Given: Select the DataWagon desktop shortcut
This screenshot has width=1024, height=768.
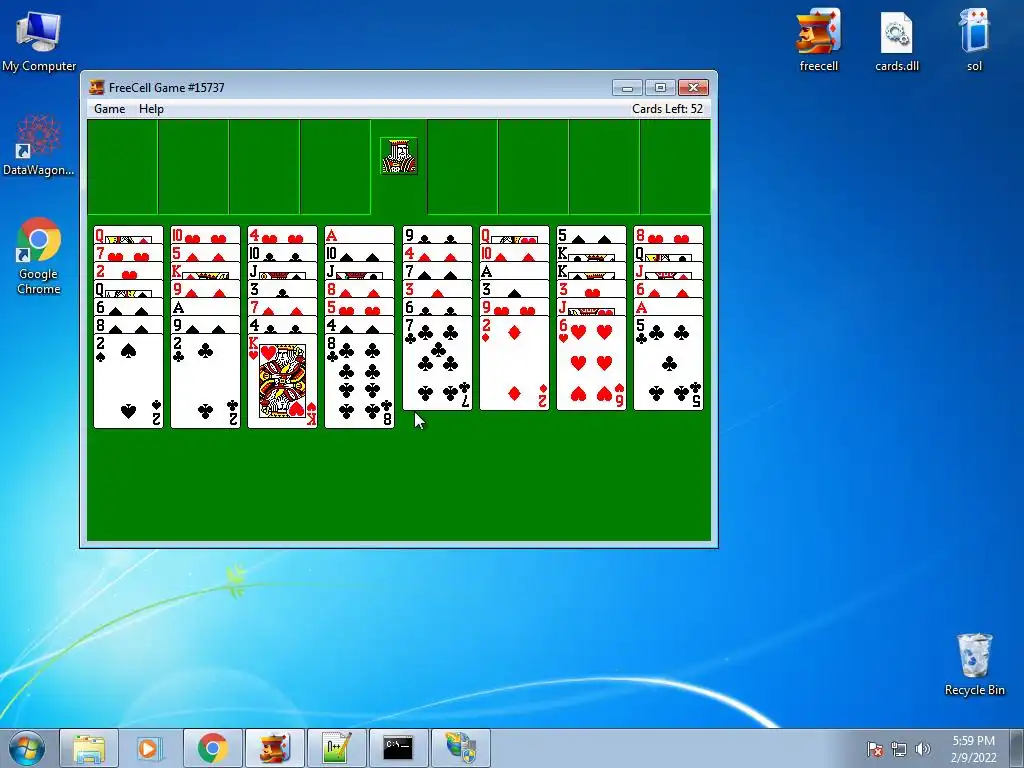Looking at the screenshot, I should tap(39, 144).
